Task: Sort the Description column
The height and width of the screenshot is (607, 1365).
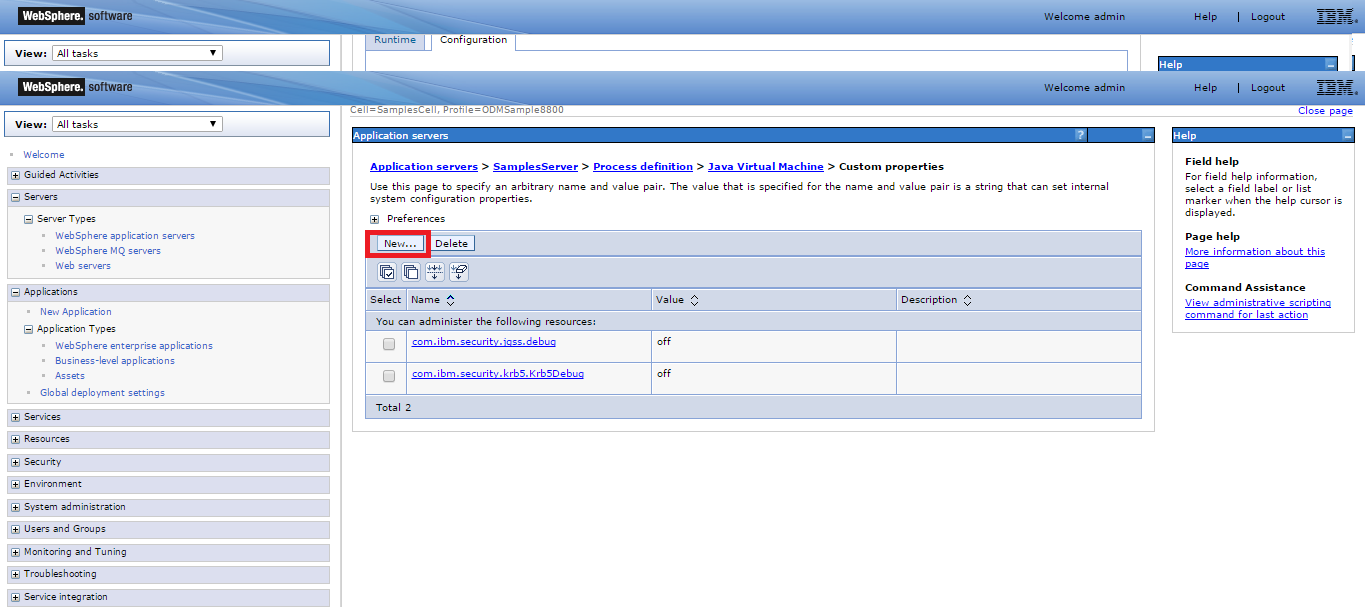Action: pyautogui.click(x=968, y=299)
